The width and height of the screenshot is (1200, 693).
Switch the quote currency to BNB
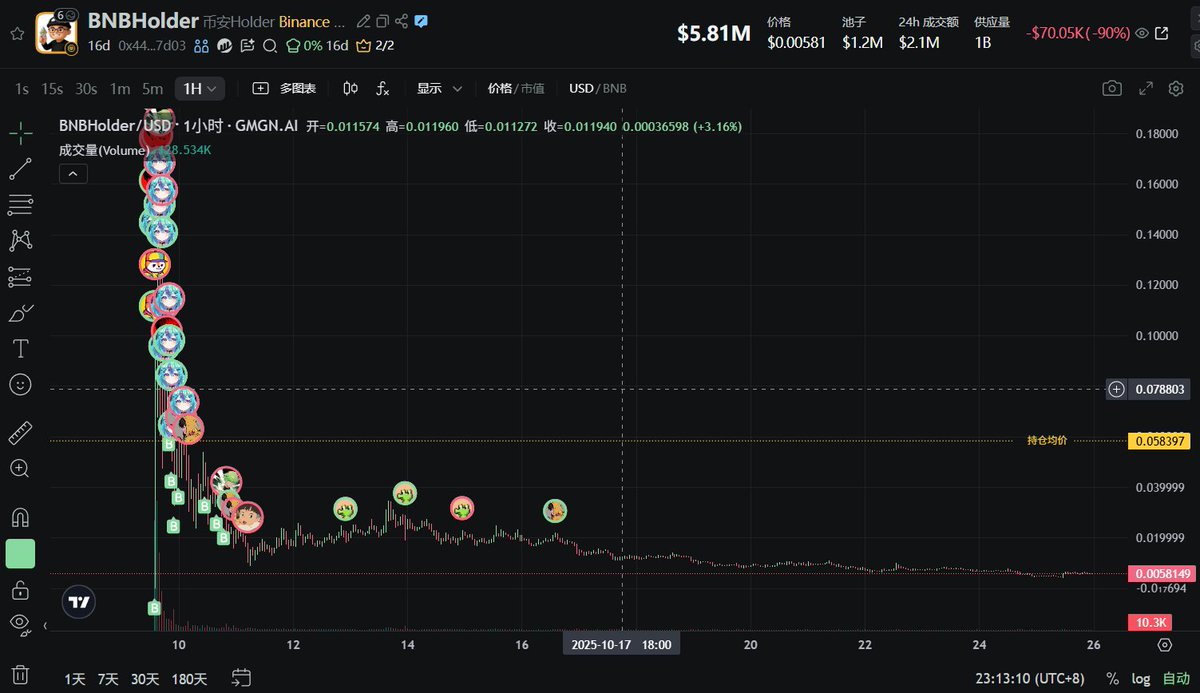coord(615,89)
